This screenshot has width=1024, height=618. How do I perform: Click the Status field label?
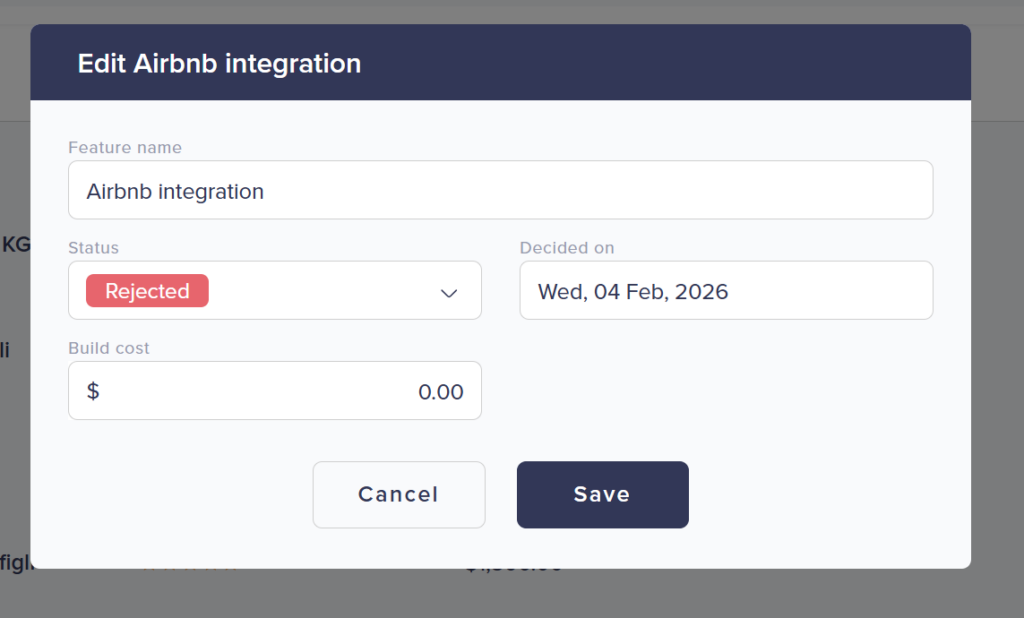click(93, 247)
